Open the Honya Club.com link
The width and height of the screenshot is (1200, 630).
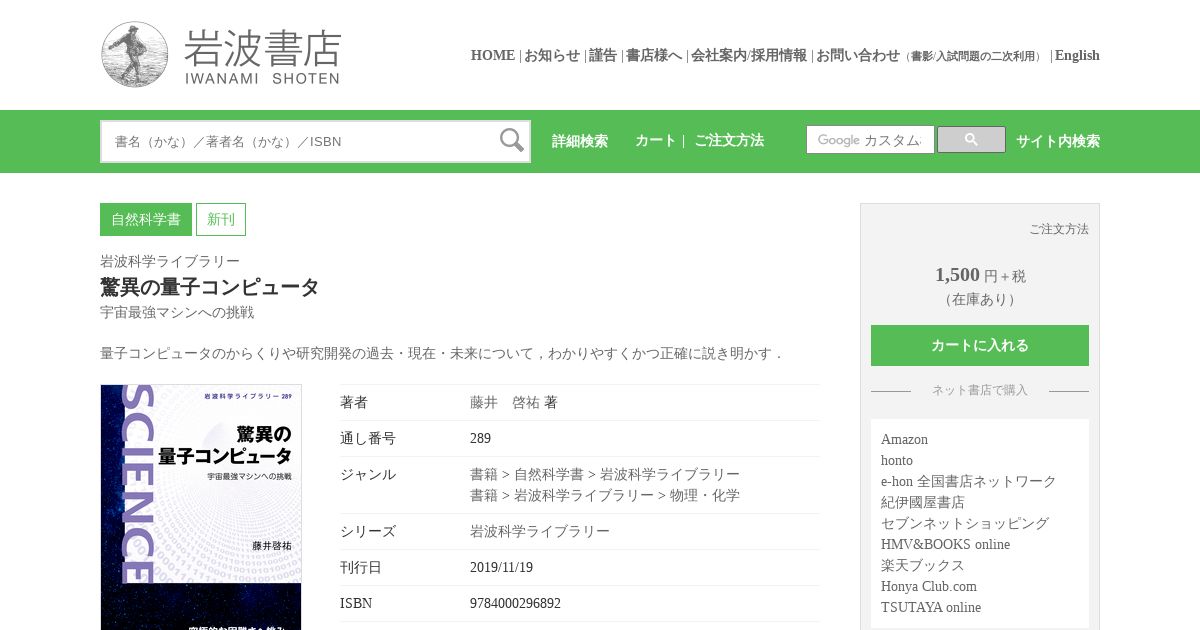[929, 586]
